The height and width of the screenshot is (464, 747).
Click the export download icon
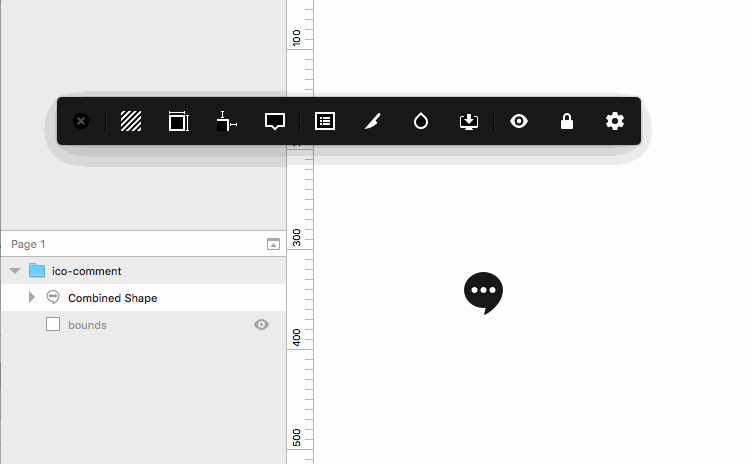point(469,121)
